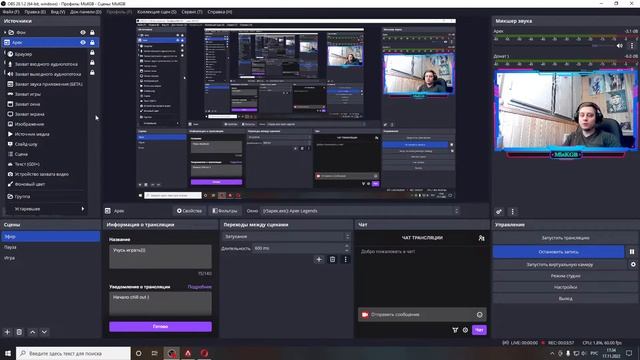Add a Захват экрана source
This screenshot has width=640, height=360.
(29, 114)
